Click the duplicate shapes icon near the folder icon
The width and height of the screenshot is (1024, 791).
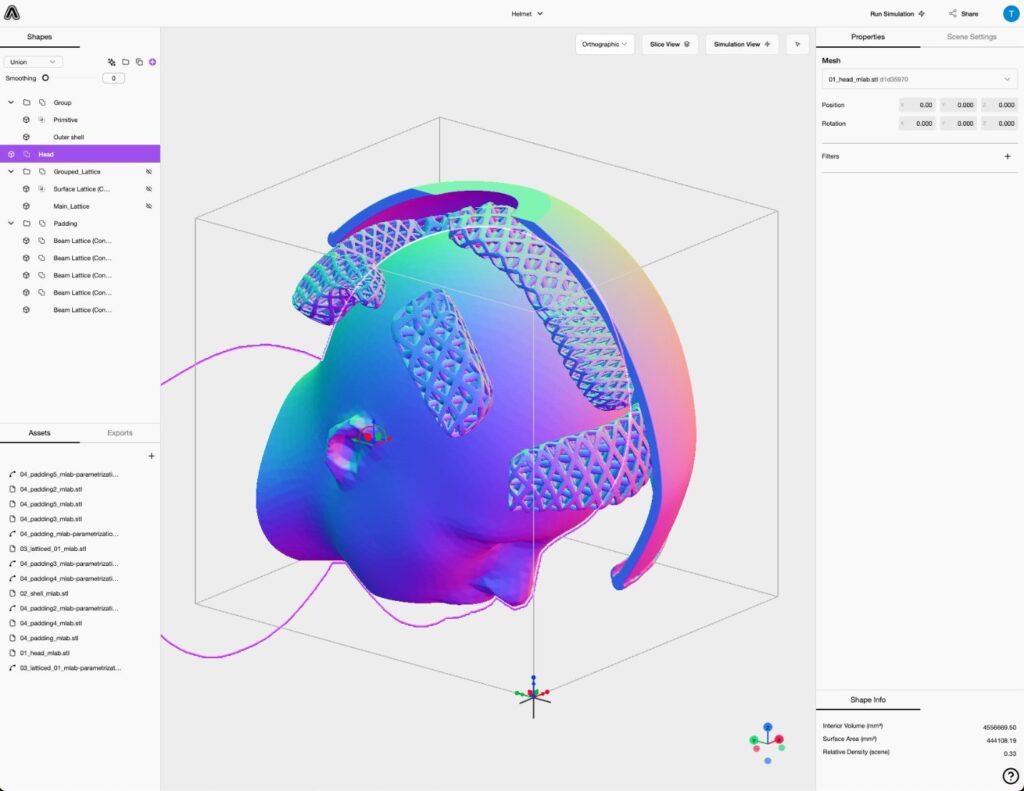coord(139,61)
